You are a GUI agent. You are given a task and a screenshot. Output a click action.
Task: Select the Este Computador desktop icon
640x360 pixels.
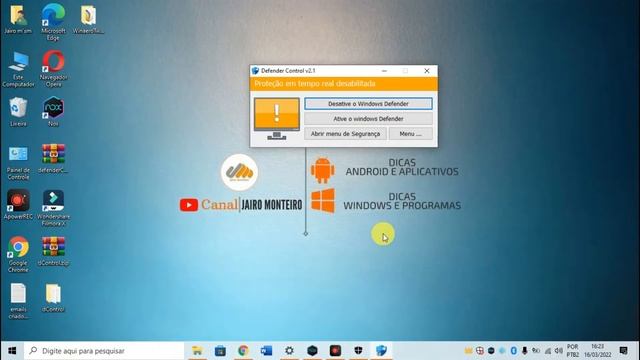tap(18, 69)
